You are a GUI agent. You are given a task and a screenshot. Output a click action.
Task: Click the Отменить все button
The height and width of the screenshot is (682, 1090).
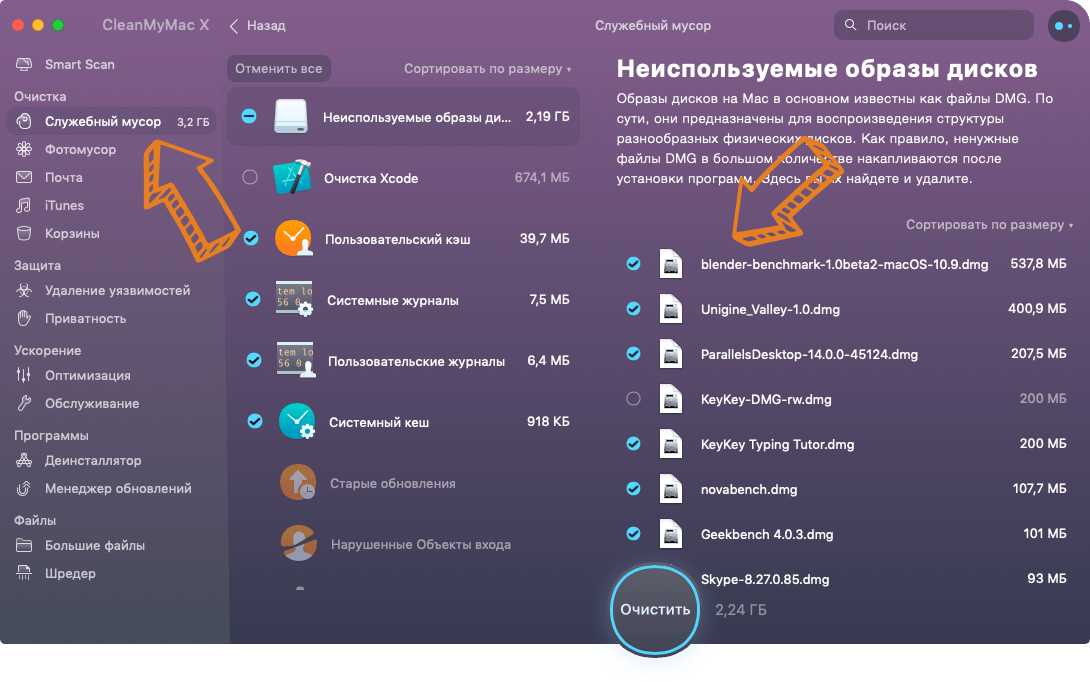pyautogui.click(x=279, y=69)
